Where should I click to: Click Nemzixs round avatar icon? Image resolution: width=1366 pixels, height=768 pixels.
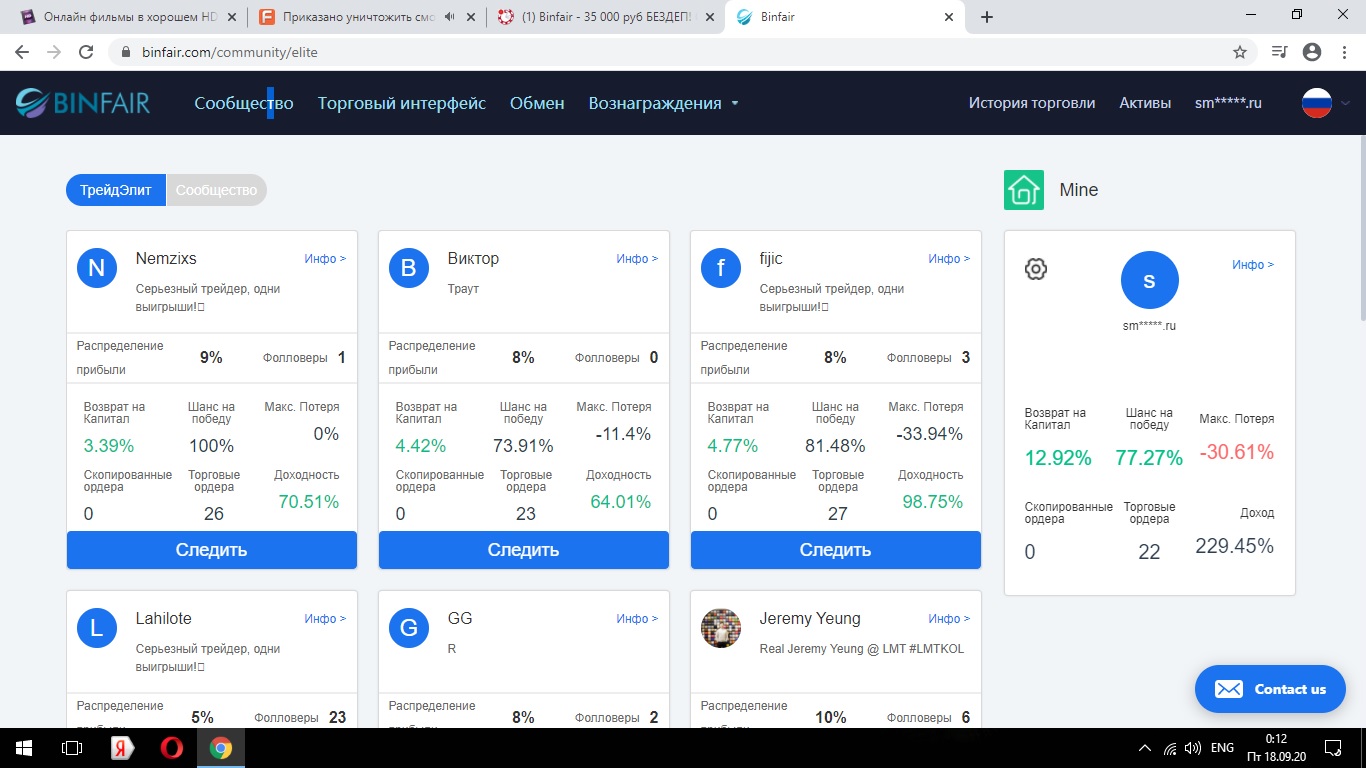(96, 268)
